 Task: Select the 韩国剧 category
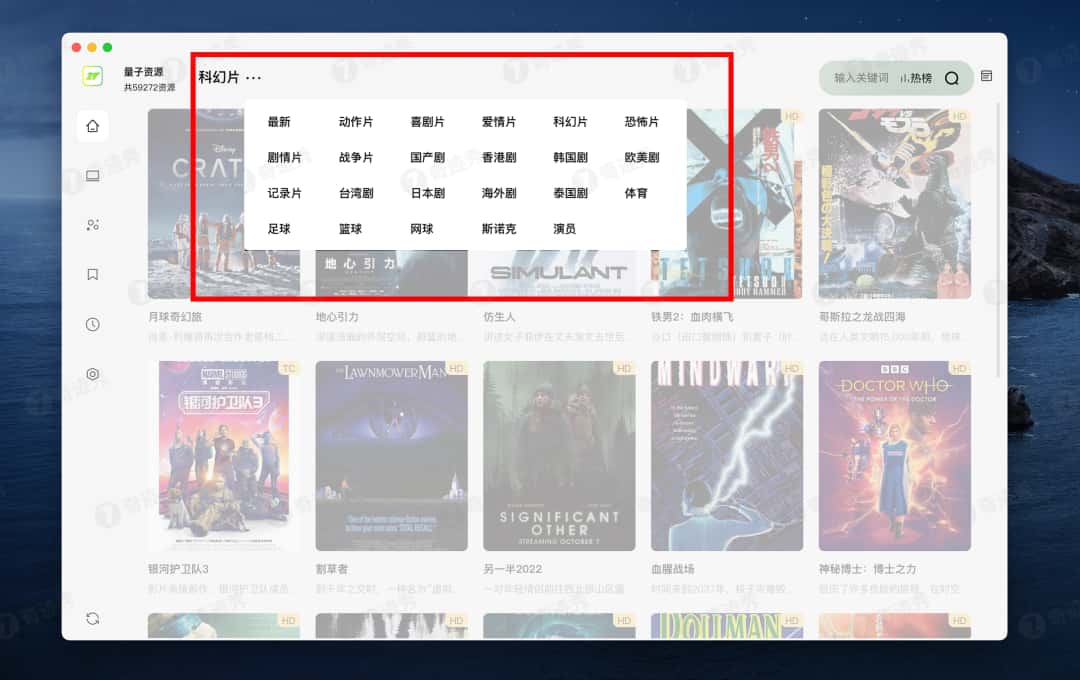pyautogui.click(x=570, y=158)
